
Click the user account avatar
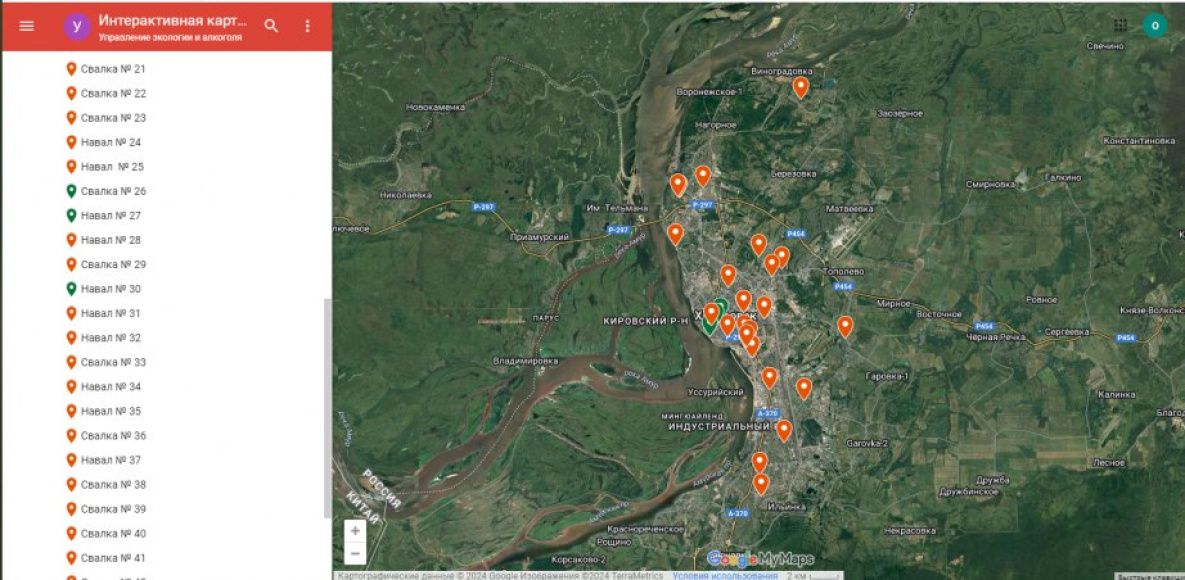(x=1155, y=26)
